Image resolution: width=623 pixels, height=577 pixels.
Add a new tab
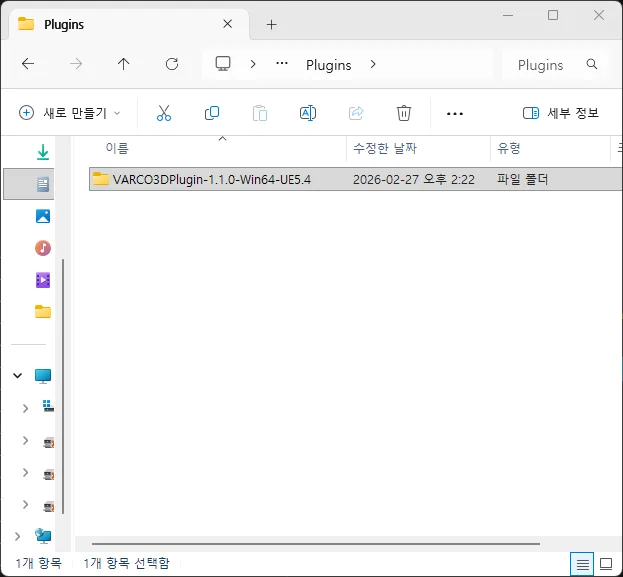272,25
